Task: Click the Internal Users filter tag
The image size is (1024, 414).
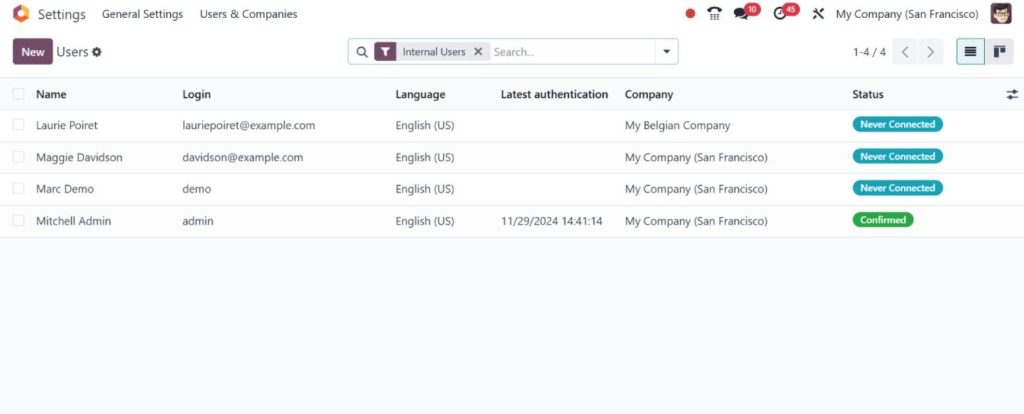Action: [x=434, y=52]
